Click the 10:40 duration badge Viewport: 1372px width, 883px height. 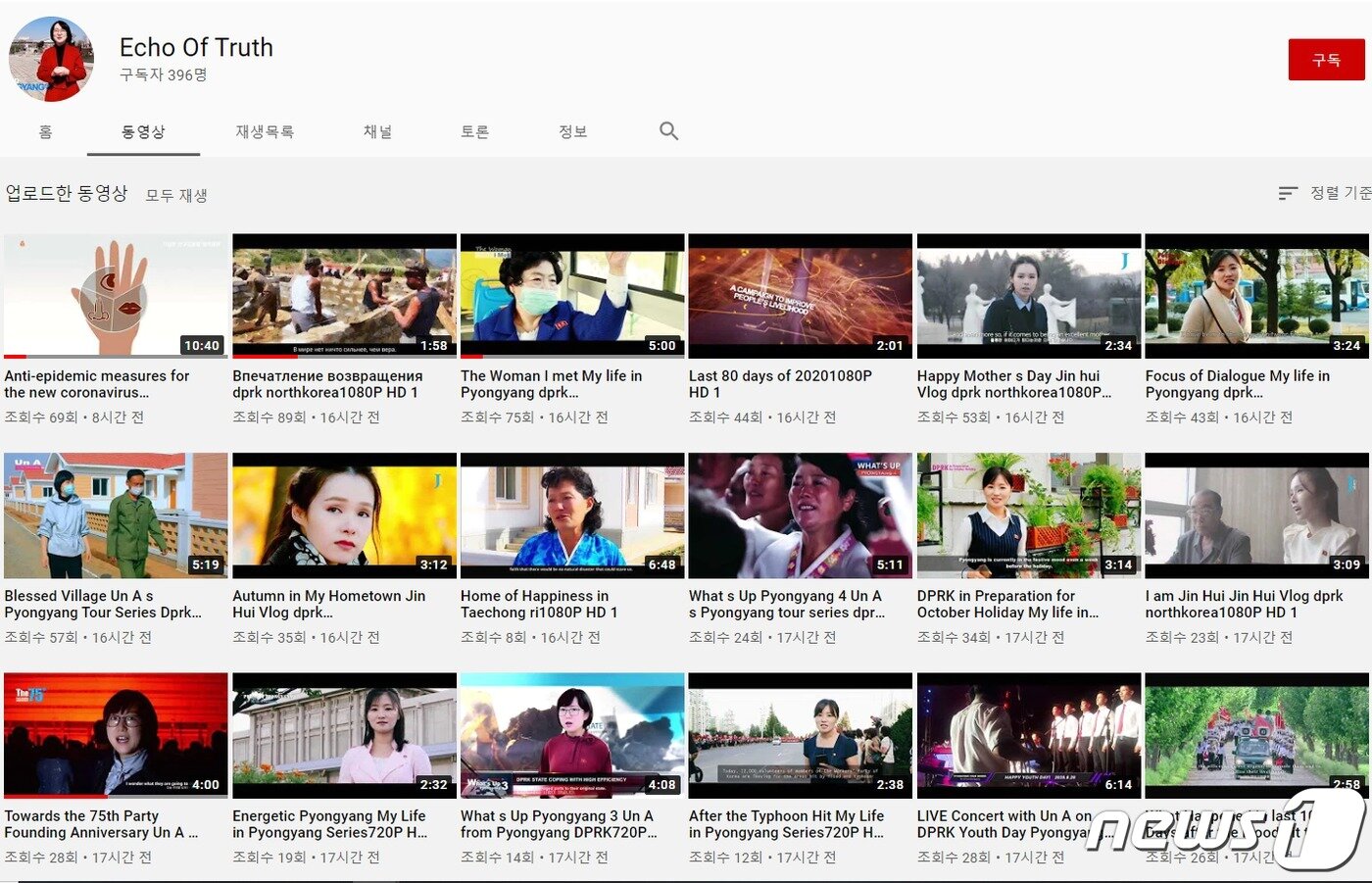tap(202, 345)
